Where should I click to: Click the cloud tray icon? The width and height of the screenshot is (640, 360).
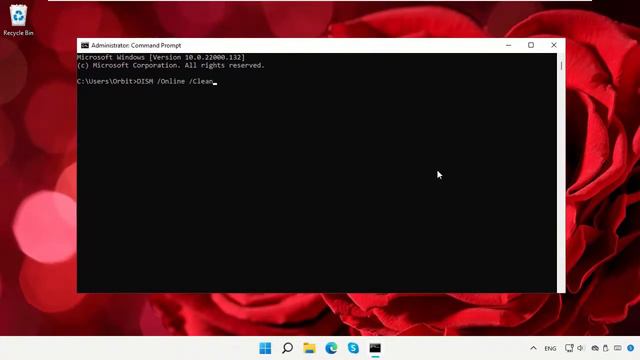click(595, 348)
